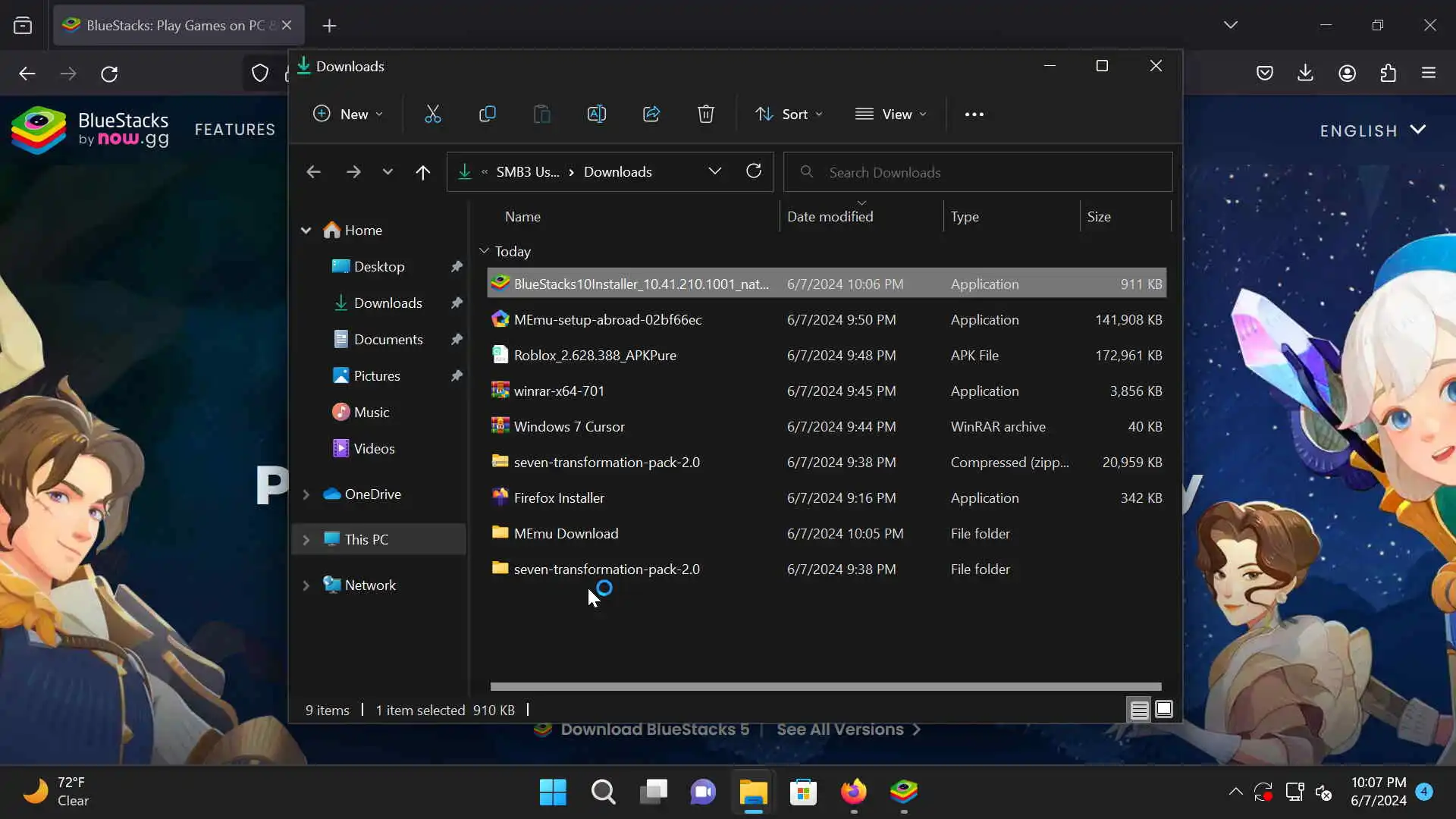Switch to large thumbnails view toggle

click(1163, 710)
